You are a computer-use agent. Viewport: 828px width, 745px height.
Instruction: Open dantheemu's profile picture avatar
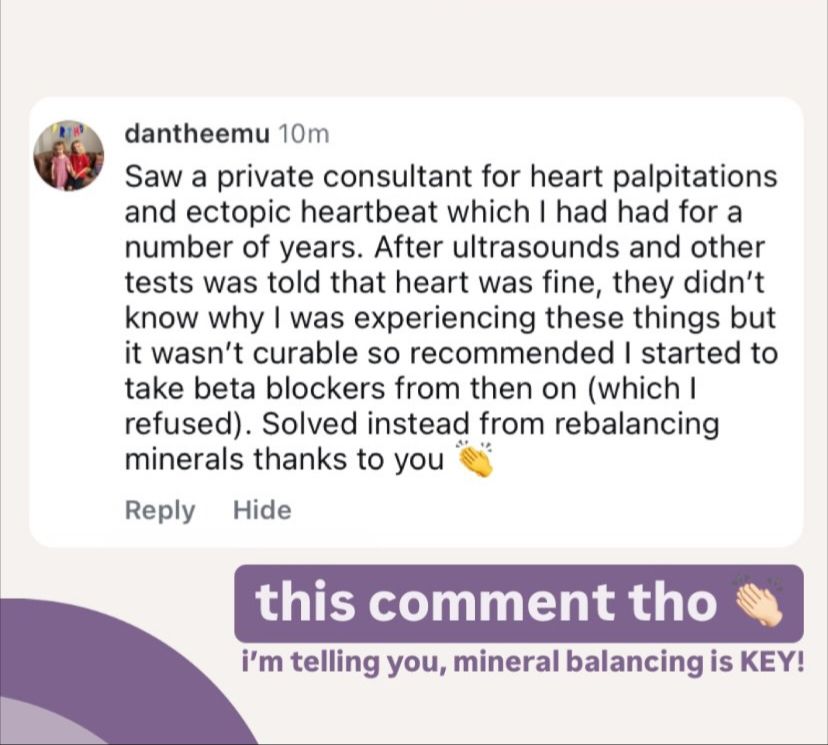(x=68, y=155)
